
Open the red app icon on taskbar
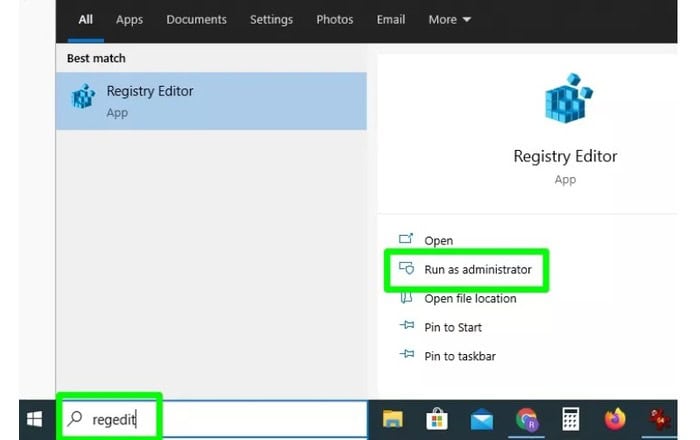point(660,419)
